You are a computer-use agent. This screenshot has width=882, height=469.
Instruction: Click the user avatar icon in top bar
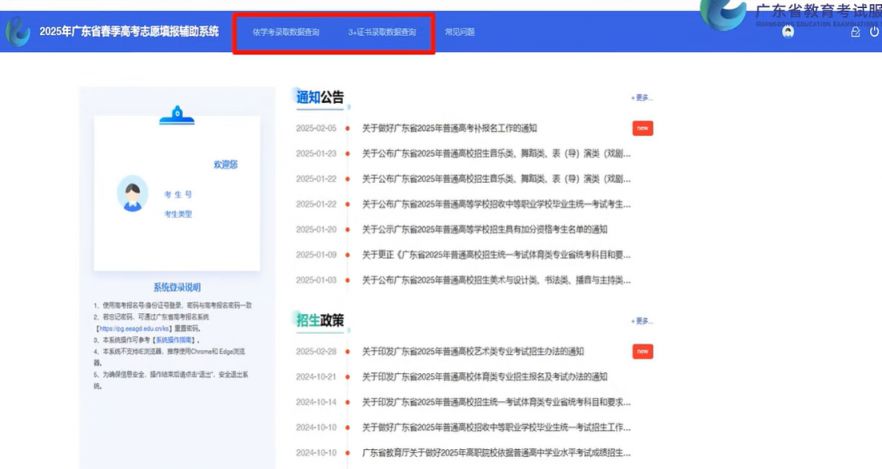787,32
